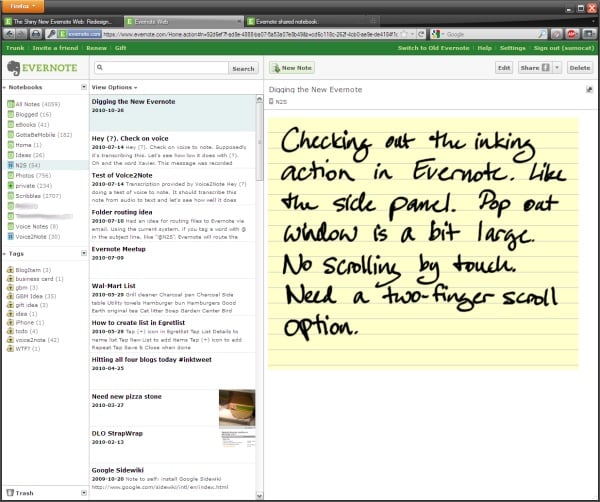
Task: Pop out note in new window icon
Action: 589,90
